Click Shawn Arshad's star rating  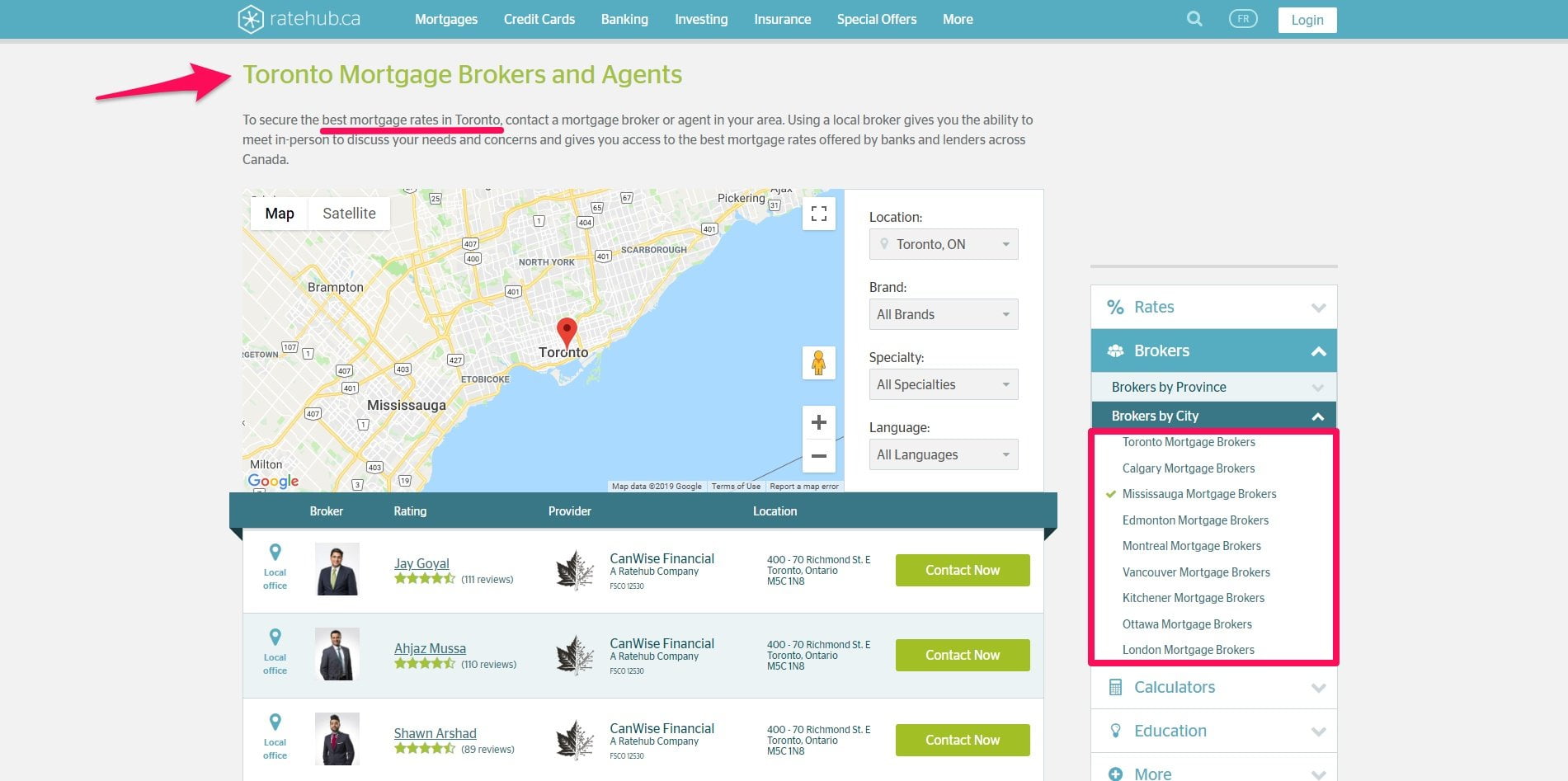(x=425, y=749)
